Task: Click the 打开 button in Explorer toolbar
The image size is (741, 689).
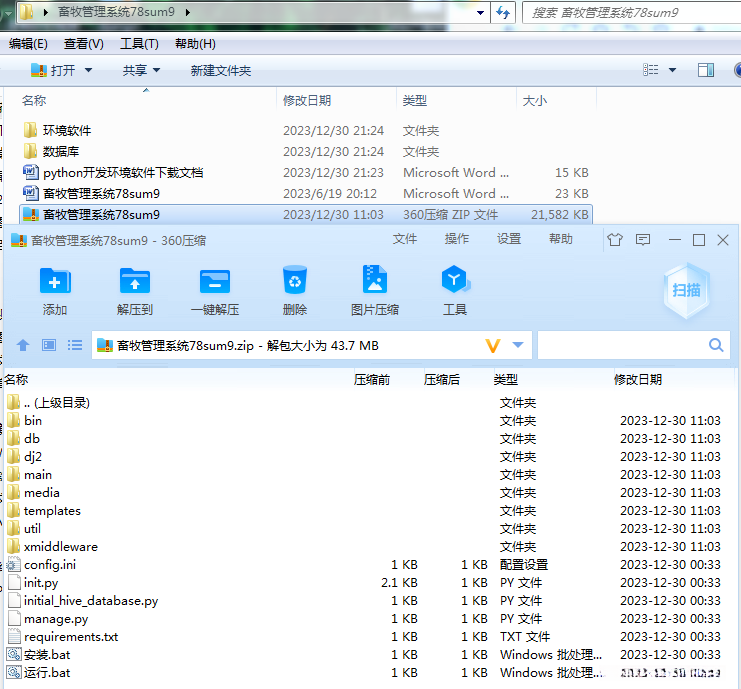Action: point(53,71)
